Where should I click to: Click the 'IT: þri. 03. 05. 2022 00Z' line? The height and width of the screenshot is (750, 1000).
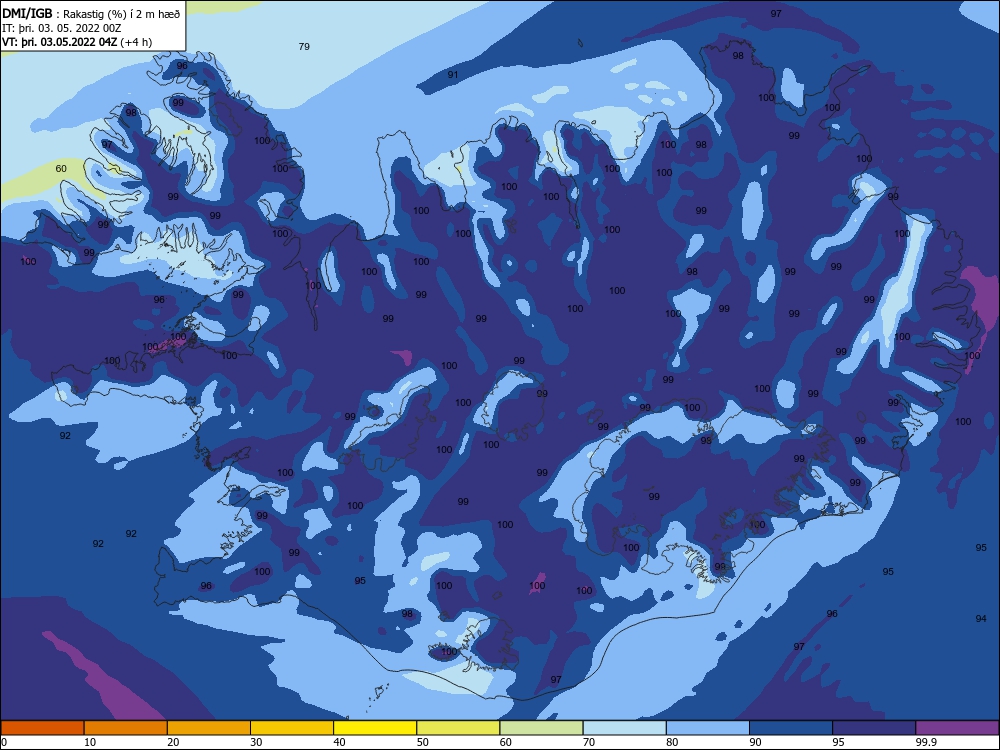click(x=62, y=28)
